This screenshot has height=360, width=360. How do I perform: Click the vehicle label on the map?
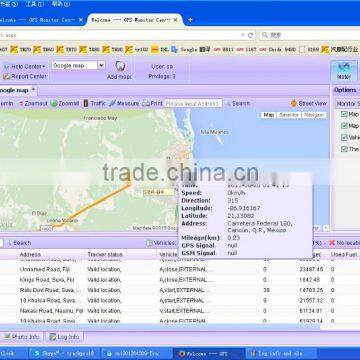coord(159,192)
